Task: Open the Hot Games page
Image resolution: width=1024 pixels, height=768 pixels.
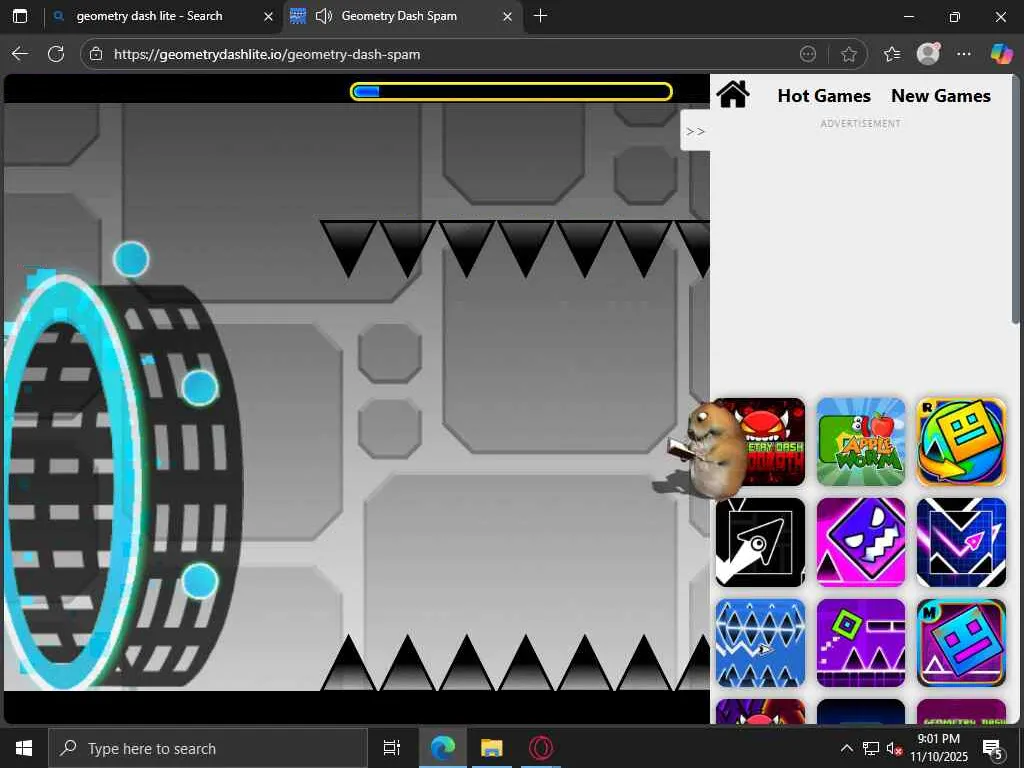Action: coord(824,96)
